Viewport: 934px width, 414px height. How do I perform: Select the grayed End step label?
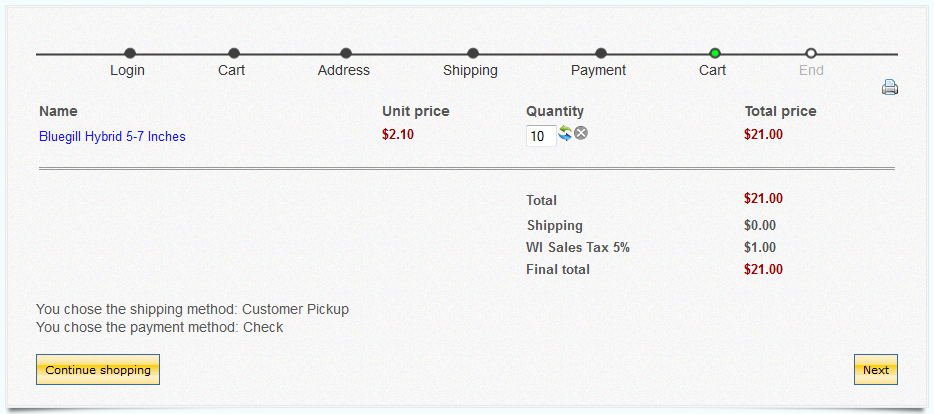click(x=811, y=70)
